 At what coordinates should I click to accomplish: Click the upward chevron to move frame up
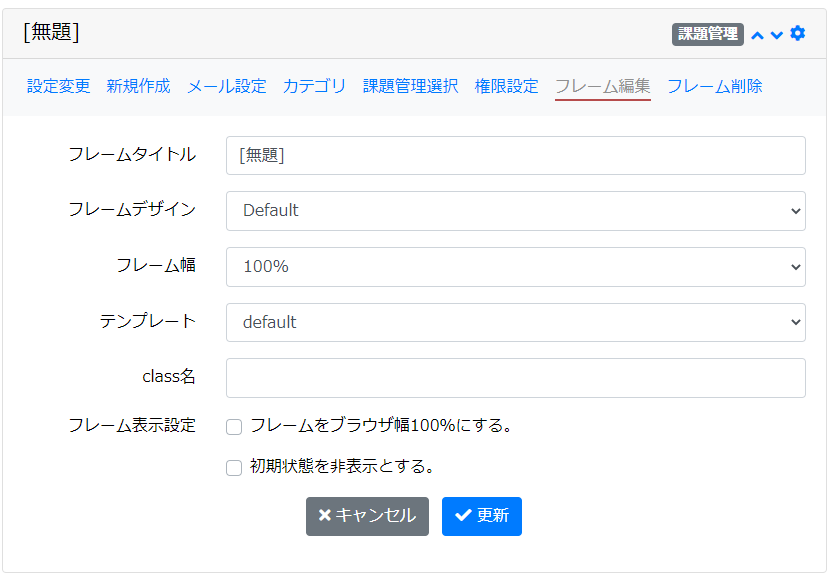pyautogui.click(x=757, y=33)
